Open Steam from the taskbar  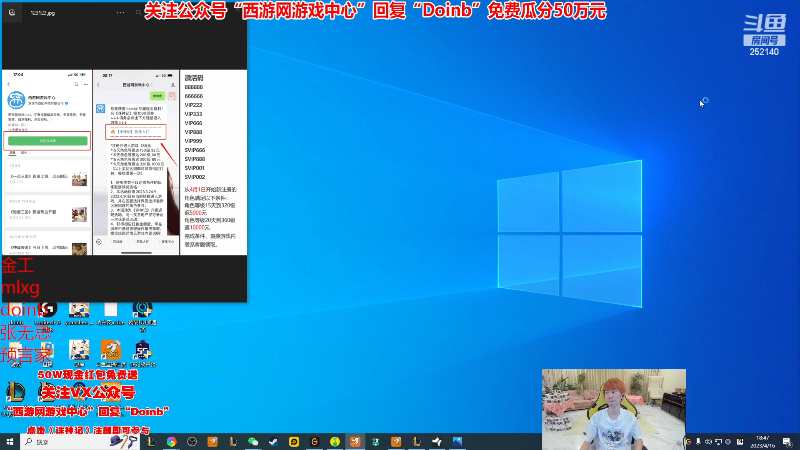[273, 442]
